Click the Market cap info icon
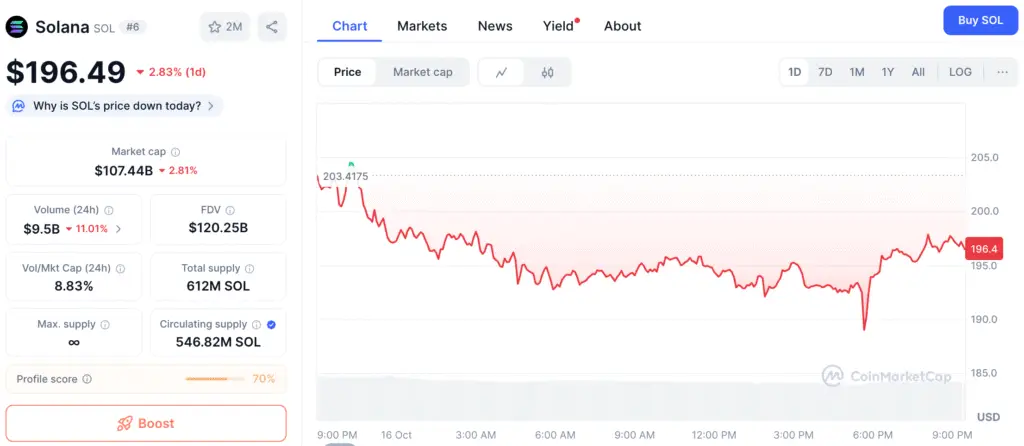 click(176, 152)
